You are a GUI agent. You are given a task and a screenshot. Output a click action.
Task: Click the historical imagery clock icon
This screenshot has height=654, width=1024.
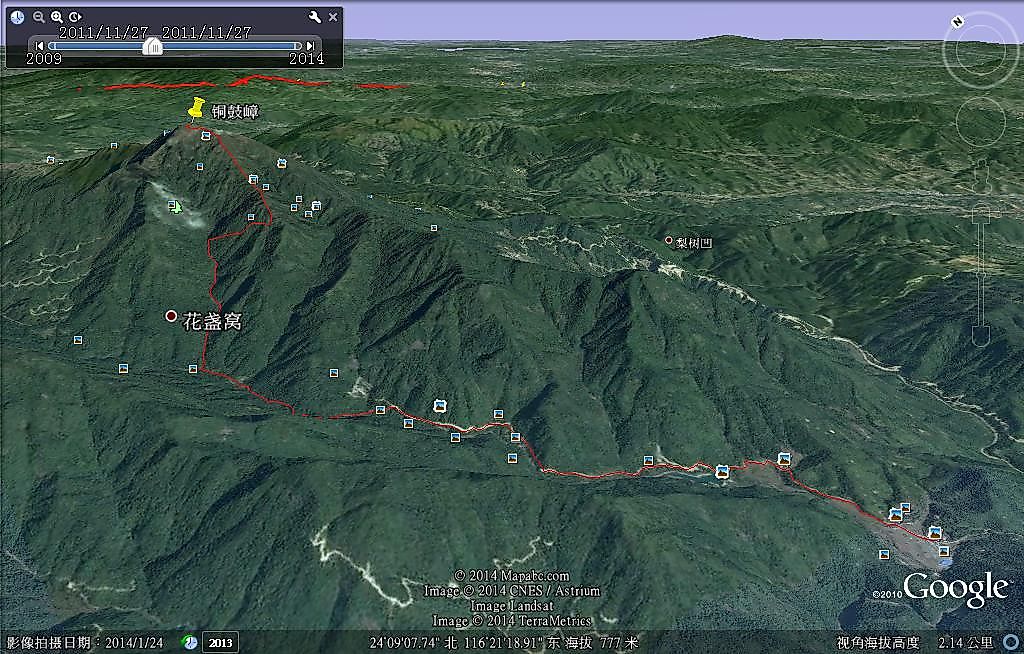coord(17,17)
